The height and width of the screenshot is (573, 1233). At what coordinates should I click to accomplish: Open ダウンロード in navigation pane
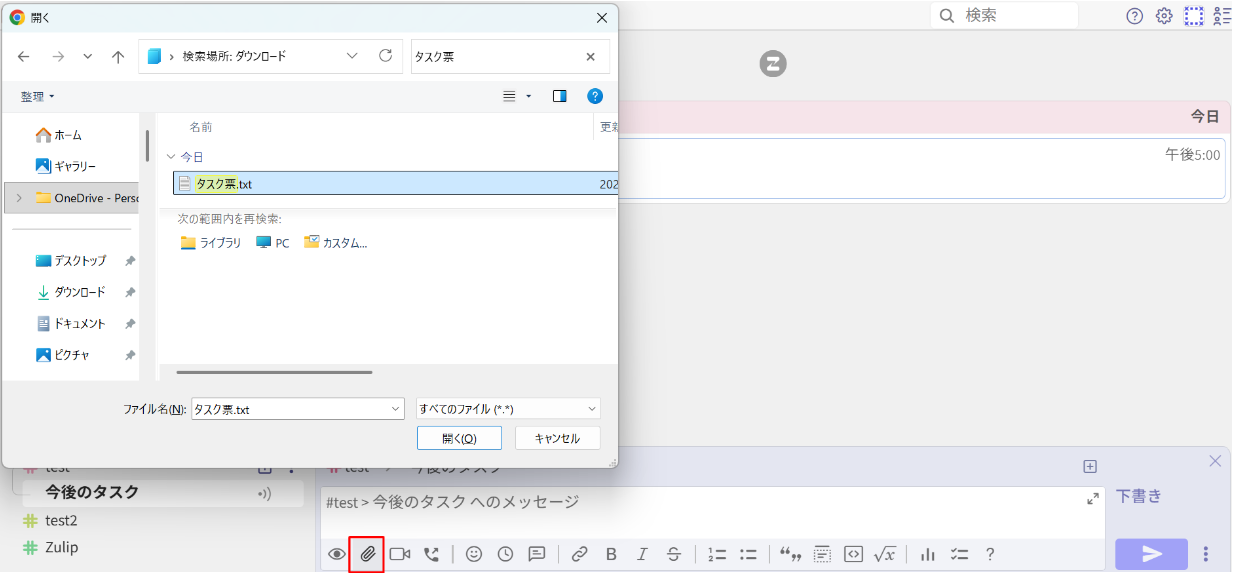coord(71,292)
